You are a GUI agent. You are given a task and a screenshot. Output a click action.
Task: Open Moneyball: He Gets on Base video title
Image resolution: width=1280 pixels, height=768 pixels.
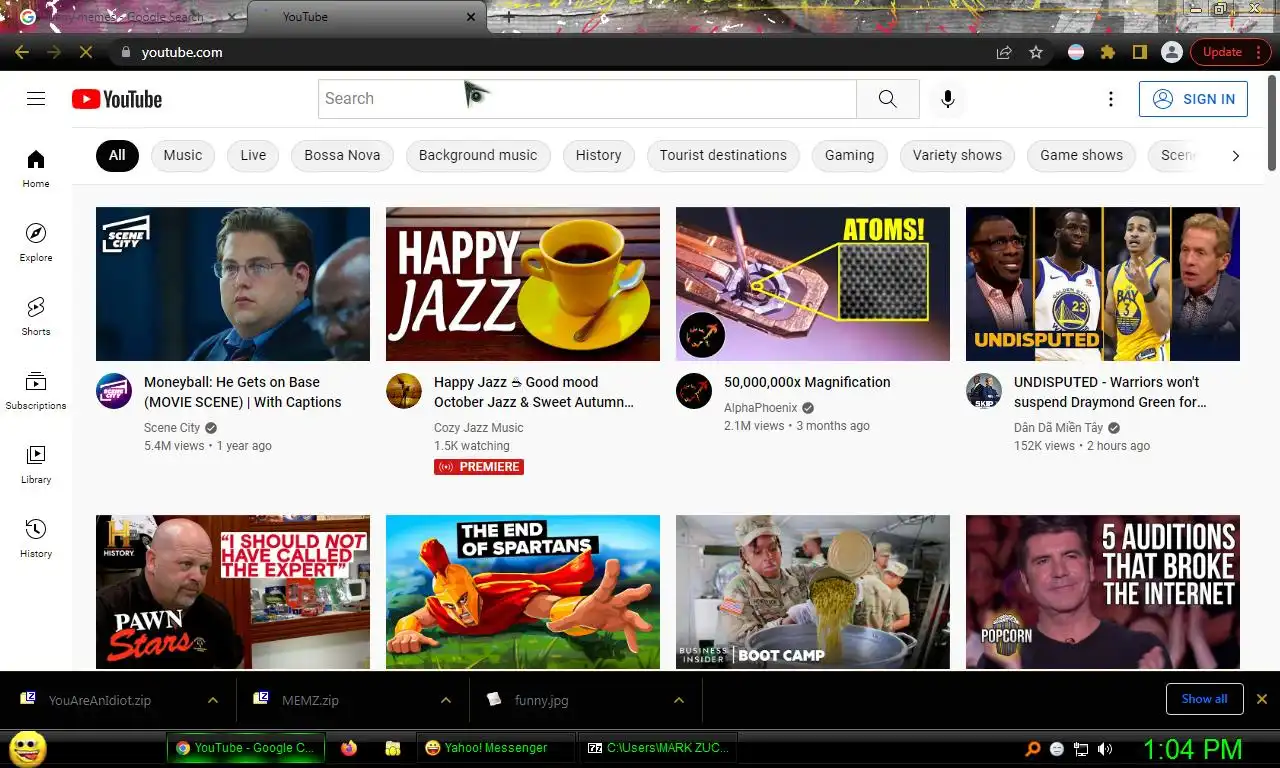pyautogui.click(x=243, y=392)
